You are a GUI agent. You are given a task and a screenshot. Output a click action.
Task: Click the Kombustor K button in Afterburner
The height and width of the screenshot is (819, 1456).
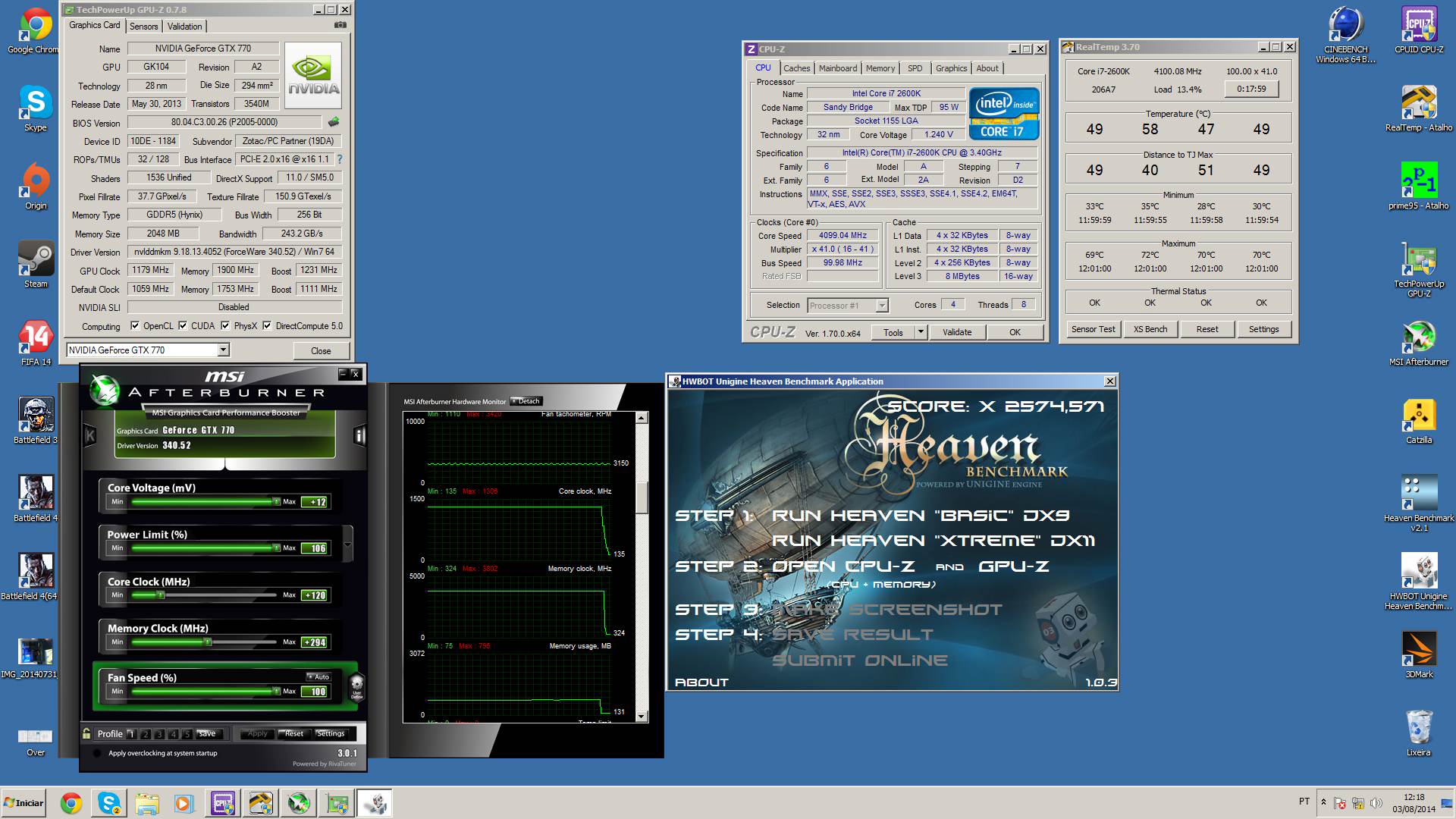pyautogui.click(x=90, y=435)
